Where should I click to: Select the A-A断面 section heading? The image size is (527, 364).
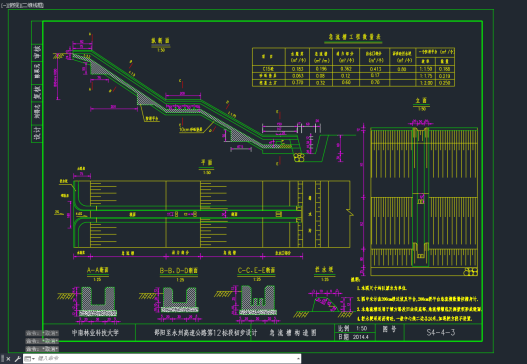[97, 270]
